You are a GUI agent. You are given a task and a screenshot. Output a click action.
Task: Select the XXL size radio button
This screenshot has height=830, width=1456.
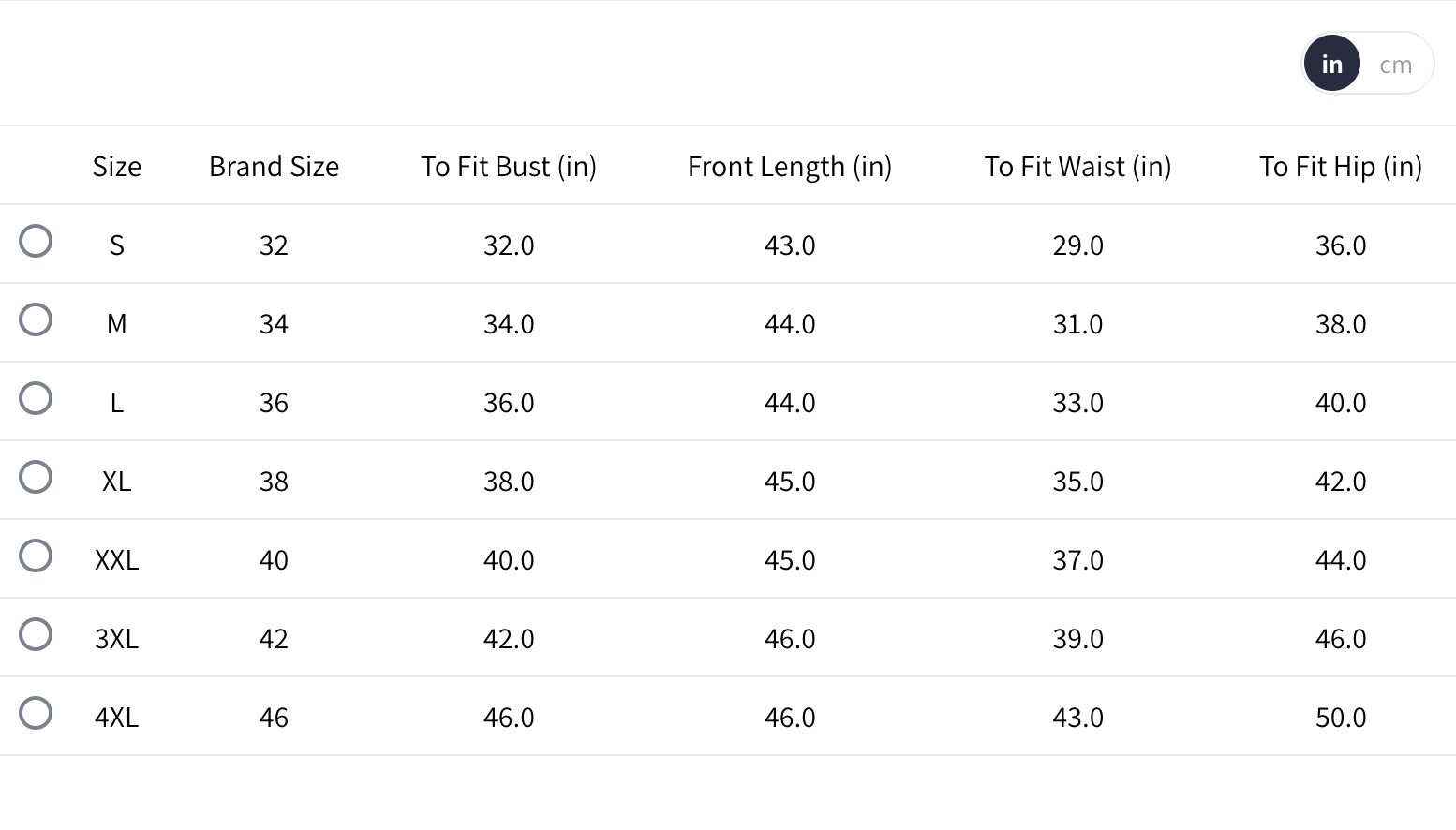[36, 556]
